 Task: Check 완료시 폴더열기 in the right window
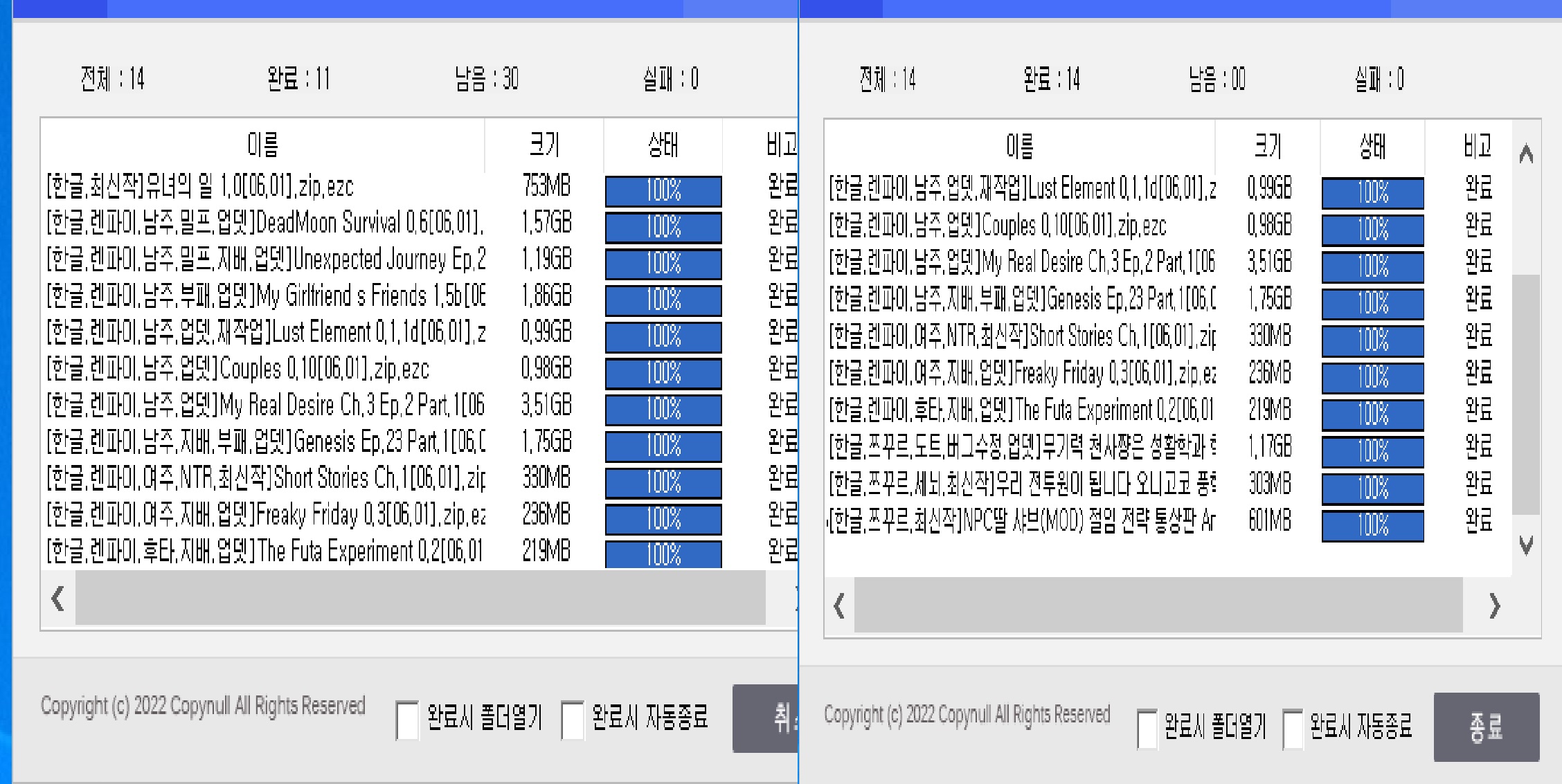[x=1149, y=727]
